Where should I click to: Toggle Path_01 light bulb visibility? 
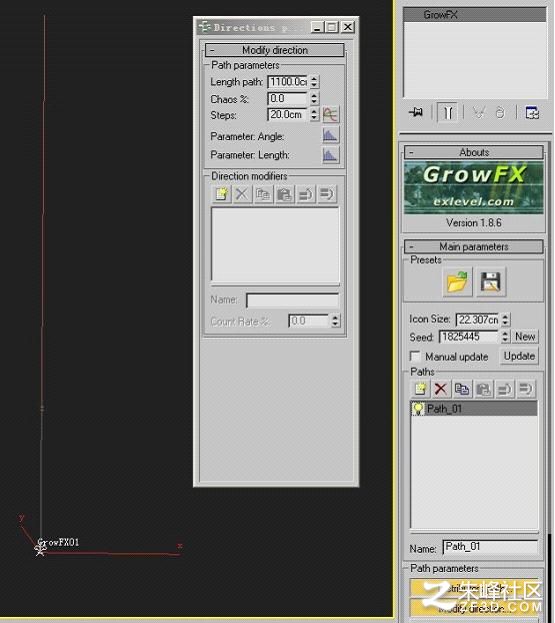[418, 409]
